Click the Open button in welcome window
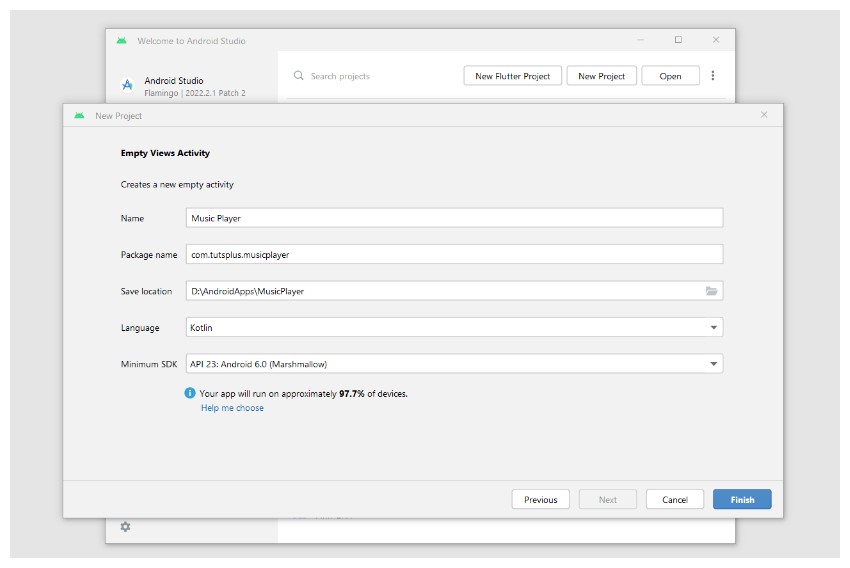Viewport: 850px width, 568px height. 670,76
